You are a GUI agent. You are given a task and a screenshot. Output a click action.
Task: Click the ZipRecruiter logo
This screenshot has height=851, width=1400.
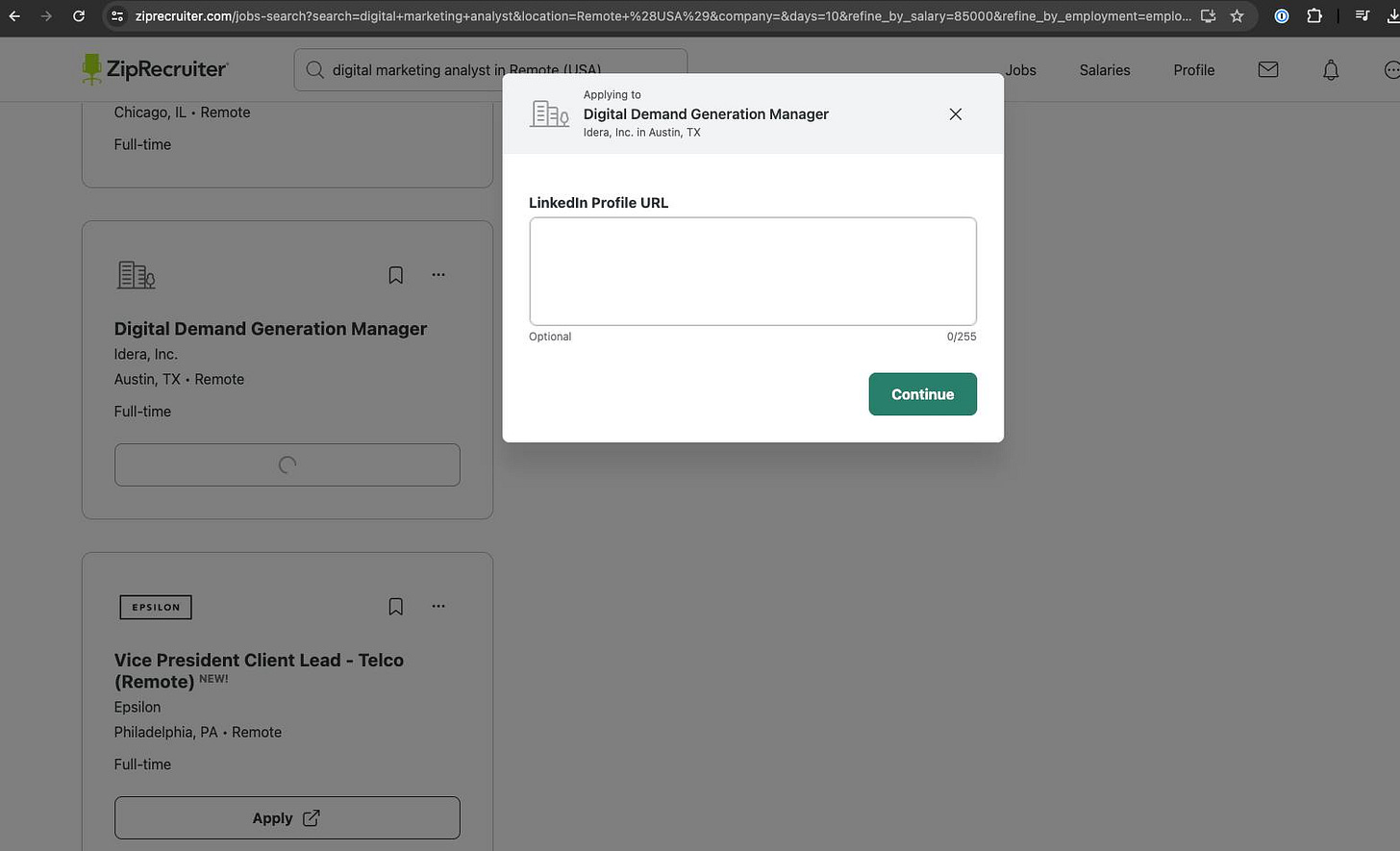coord(155,69)
